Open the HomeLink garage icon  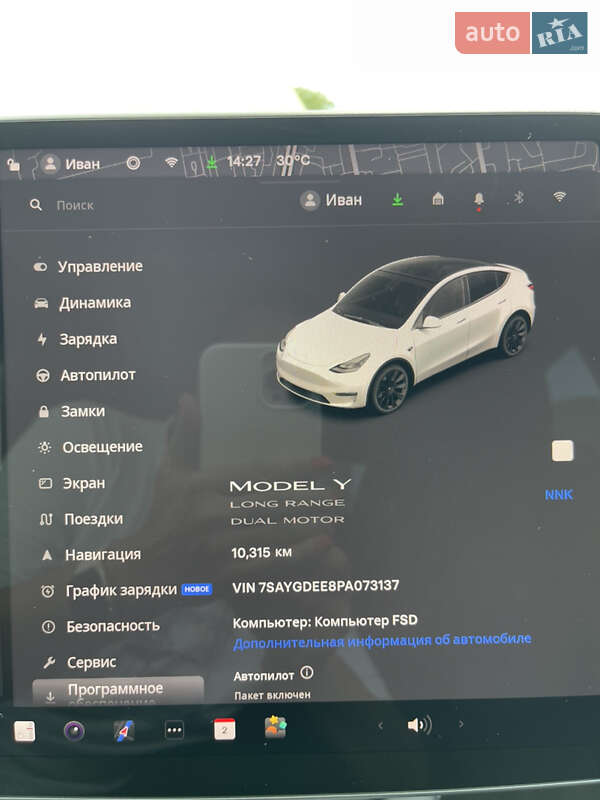(x=438, y=199)
